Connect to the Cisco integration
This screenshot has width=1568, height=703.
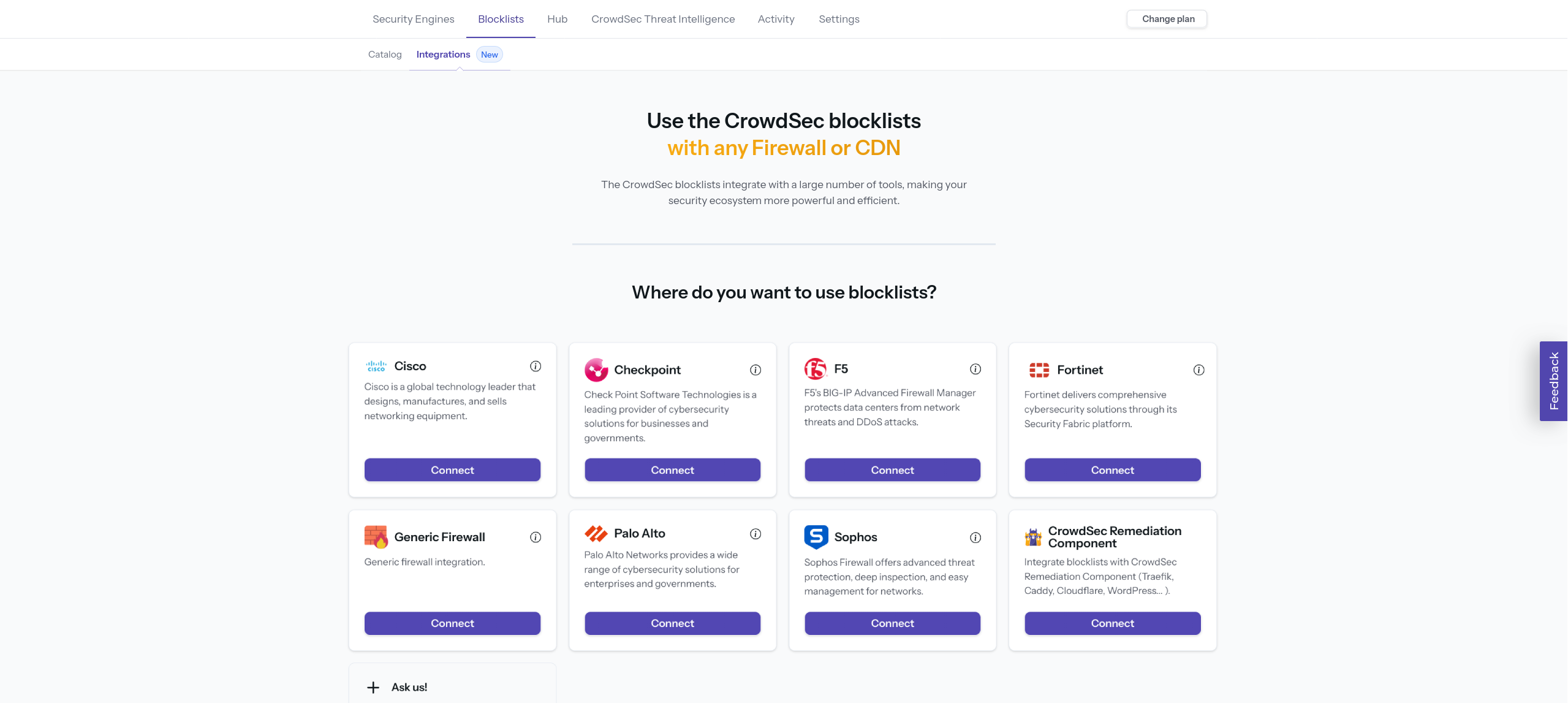click(x=452, y=470)
